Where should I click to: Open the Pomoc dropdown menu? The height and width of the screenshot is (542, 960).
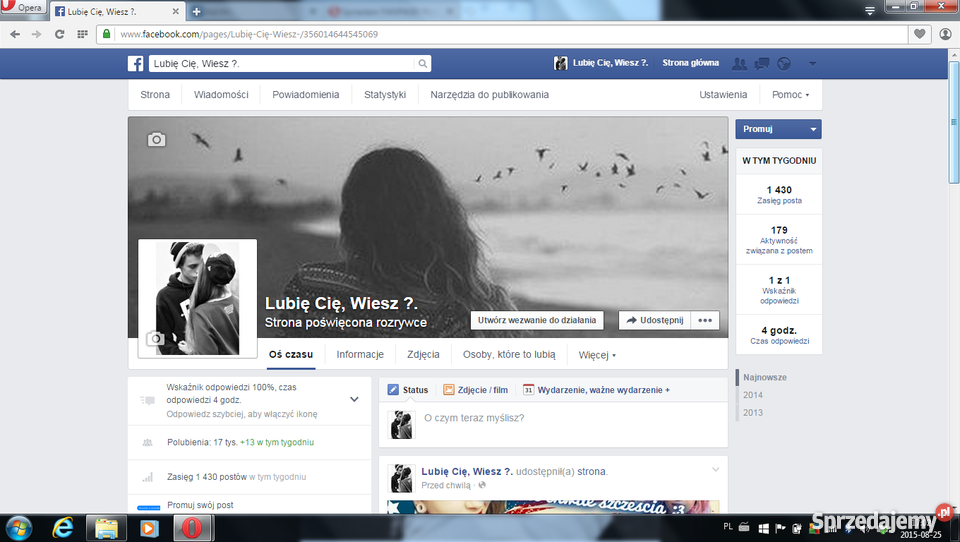tap(790, 95)
